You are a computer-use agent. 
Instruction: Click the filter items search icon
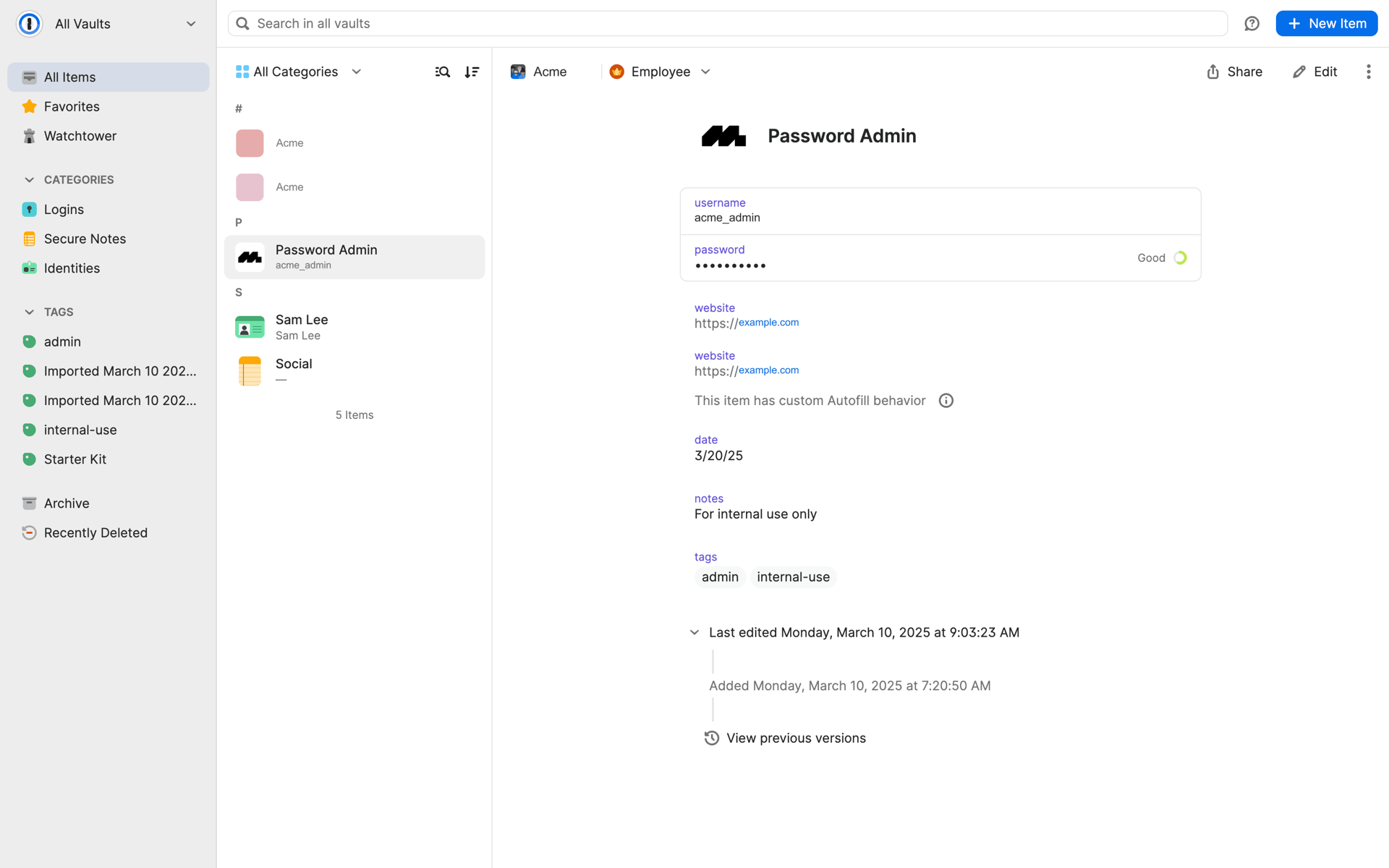(442, 72)
